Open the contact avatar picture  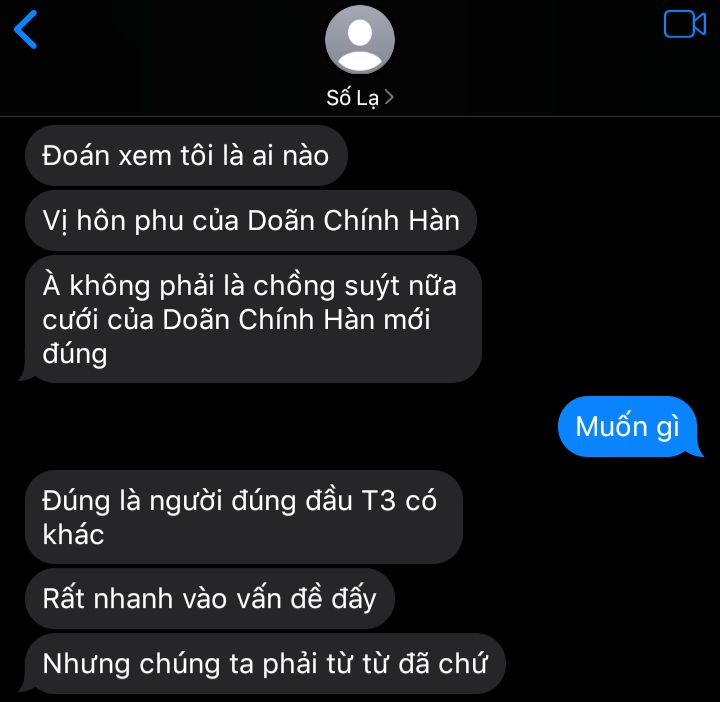(x=360, y=39)
